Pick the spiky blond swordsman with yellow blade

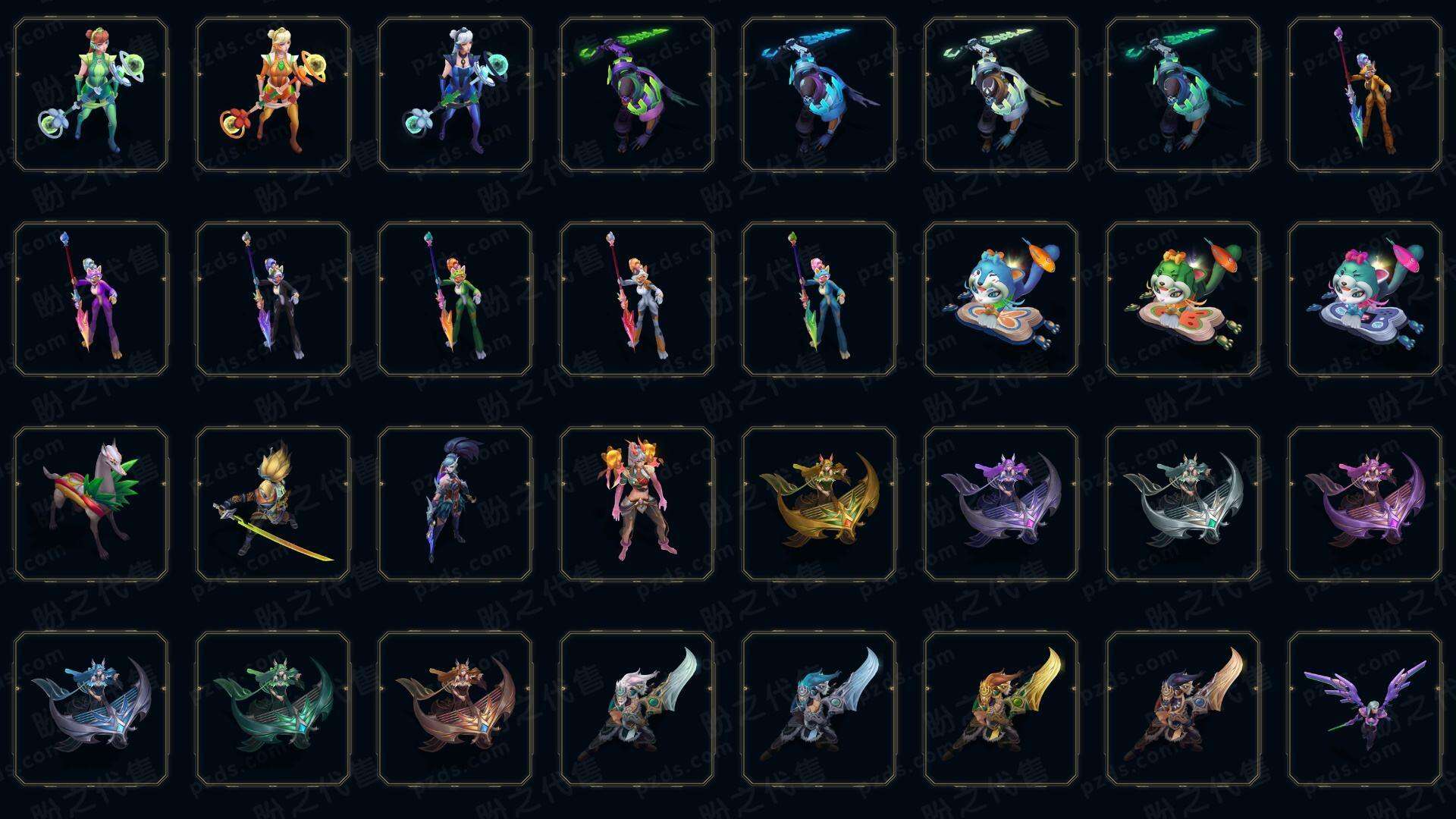273,504
